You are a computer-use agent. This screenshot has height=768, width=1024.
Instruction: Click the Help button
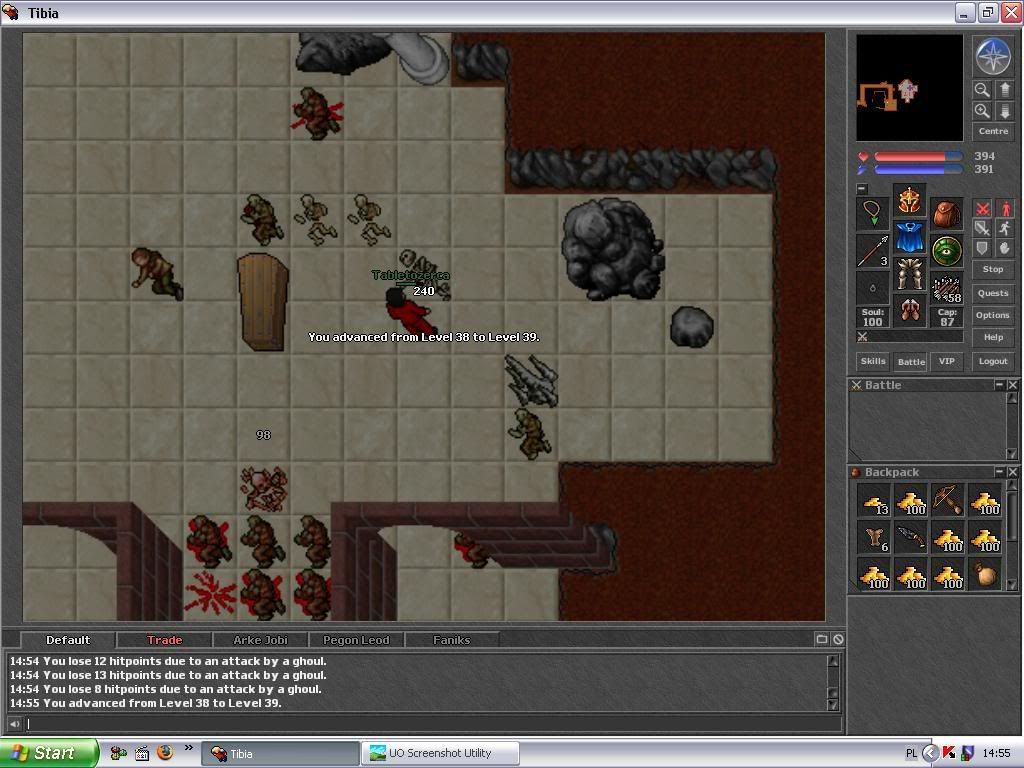click(x=993, y=337)
